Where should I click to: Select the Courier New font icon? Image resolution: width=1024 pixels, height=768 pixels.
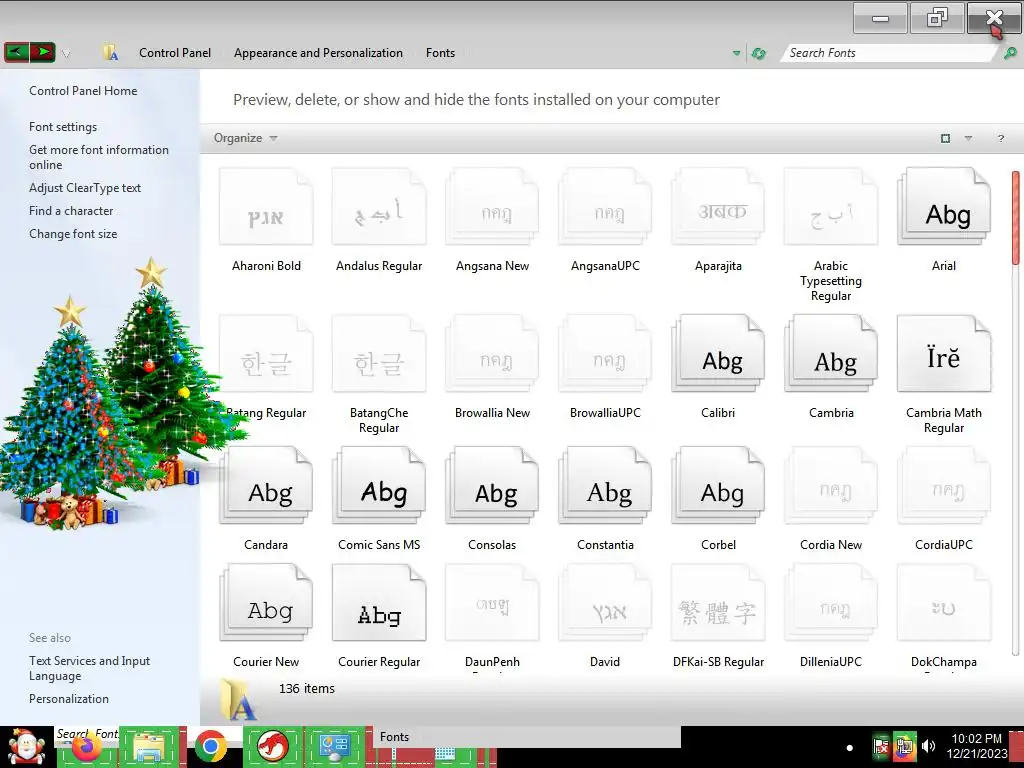point(266,603)
